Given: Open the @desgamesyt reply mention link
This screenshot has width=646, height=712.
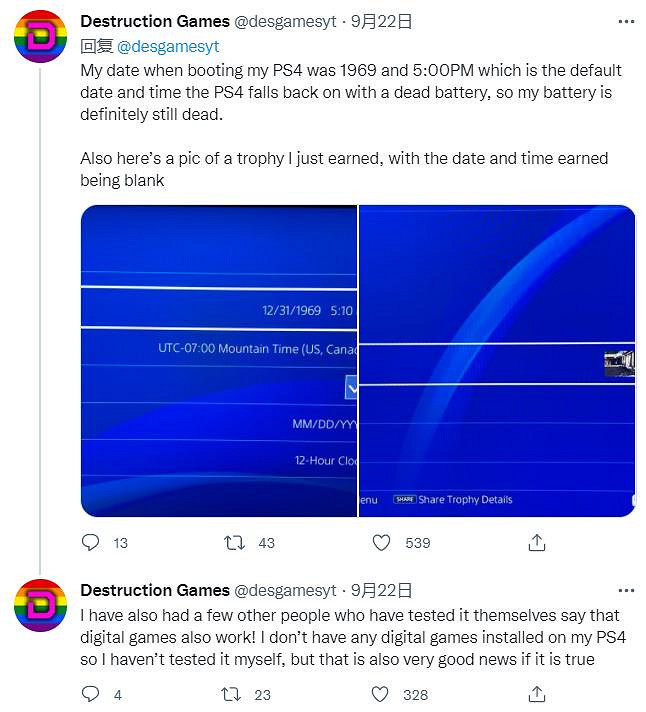Looking at the screenshot, I should (x=169, y=46).
